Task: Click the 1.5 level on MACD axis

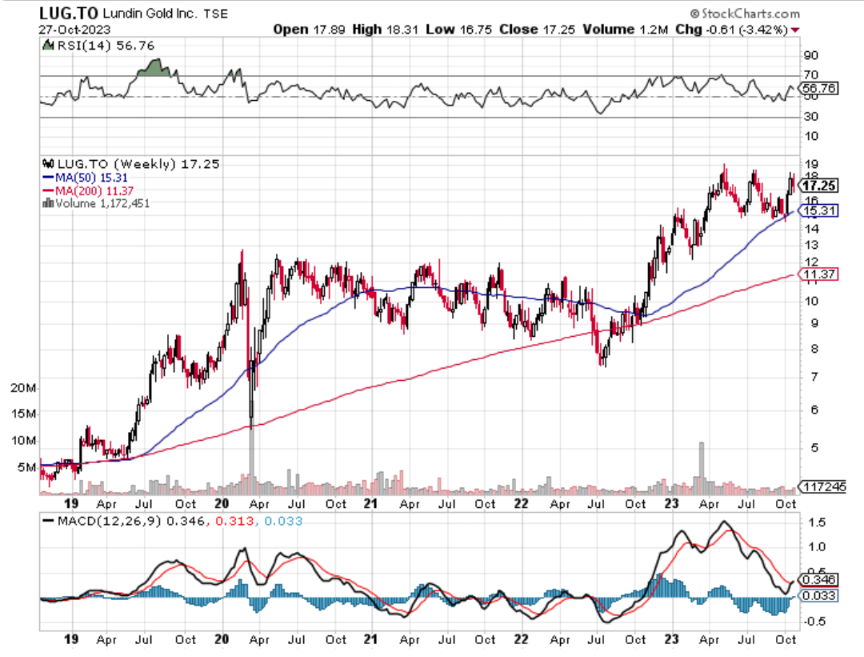Action: point(818,522)
